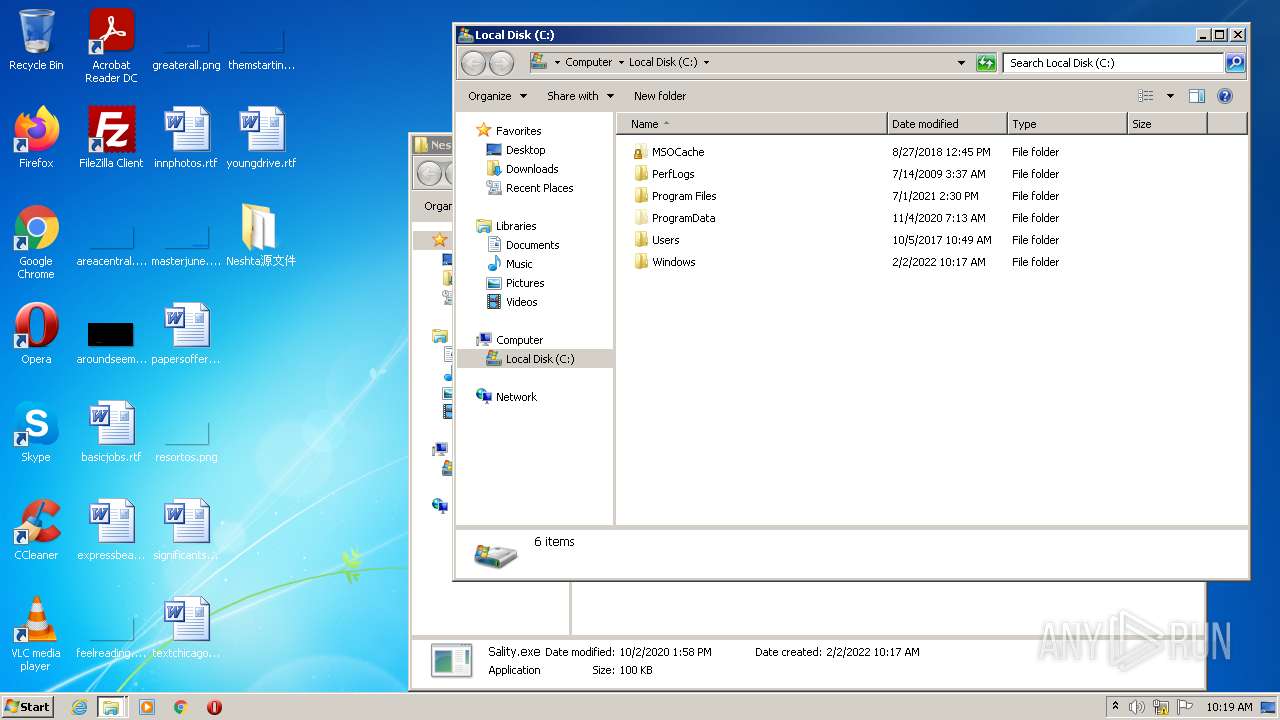
Task: Click New folder button
Action: 660,96
